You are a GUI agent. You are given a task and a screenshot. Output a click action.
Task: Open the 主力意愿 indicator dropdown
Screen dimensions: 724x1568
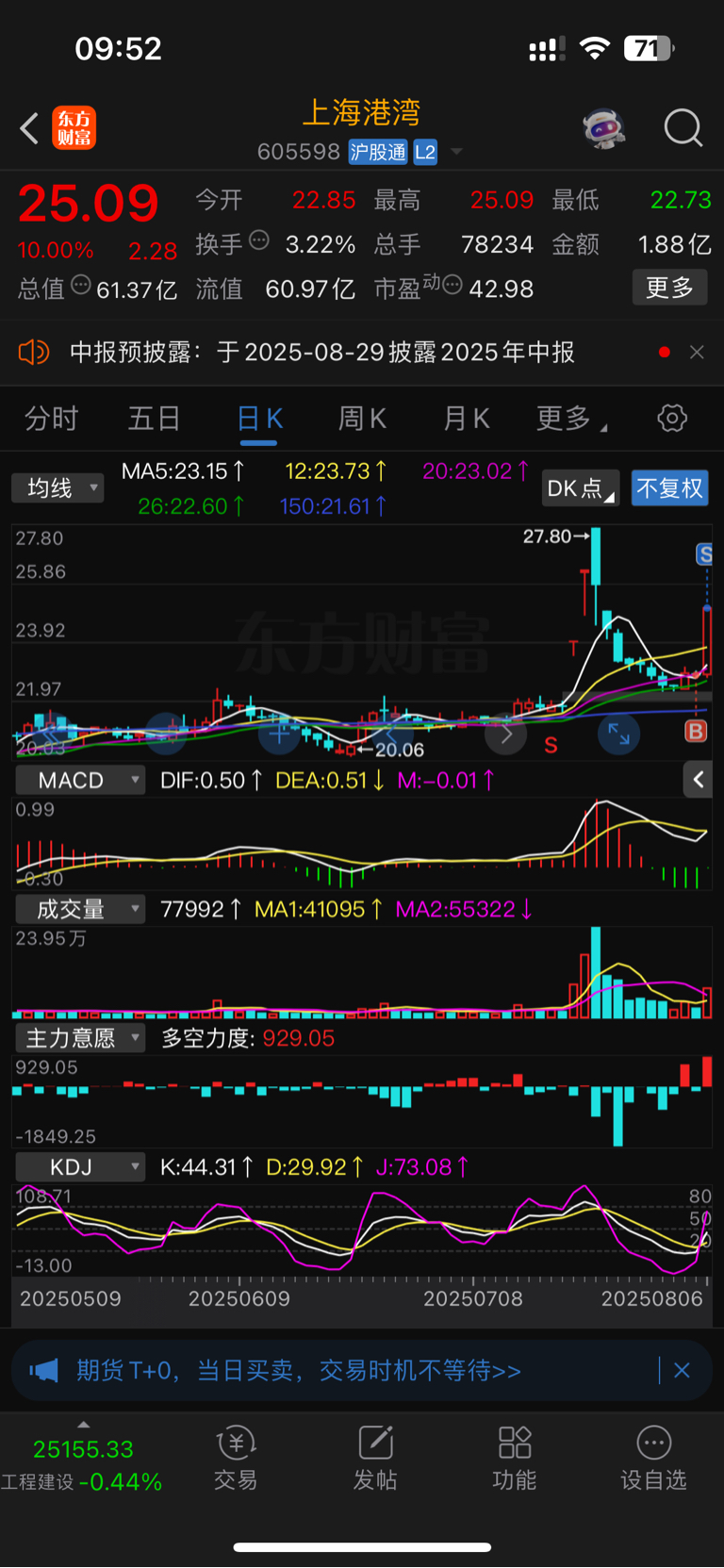[80, 1038]
